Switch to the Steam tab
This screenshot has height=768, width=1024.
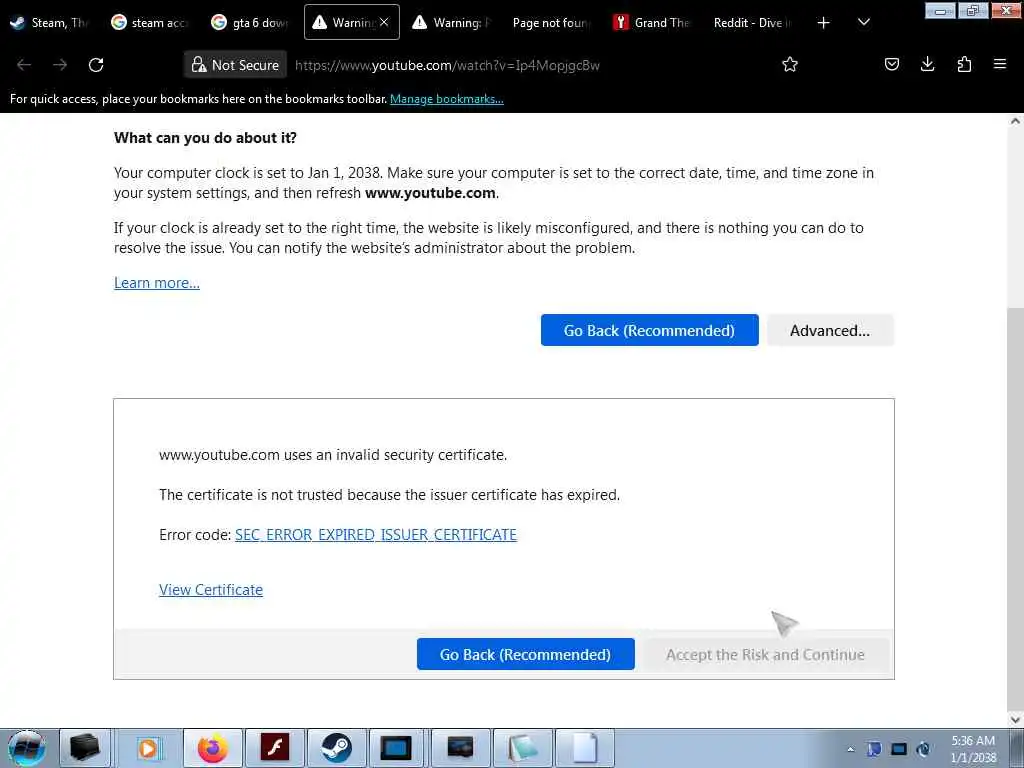(x=50, y=22)
